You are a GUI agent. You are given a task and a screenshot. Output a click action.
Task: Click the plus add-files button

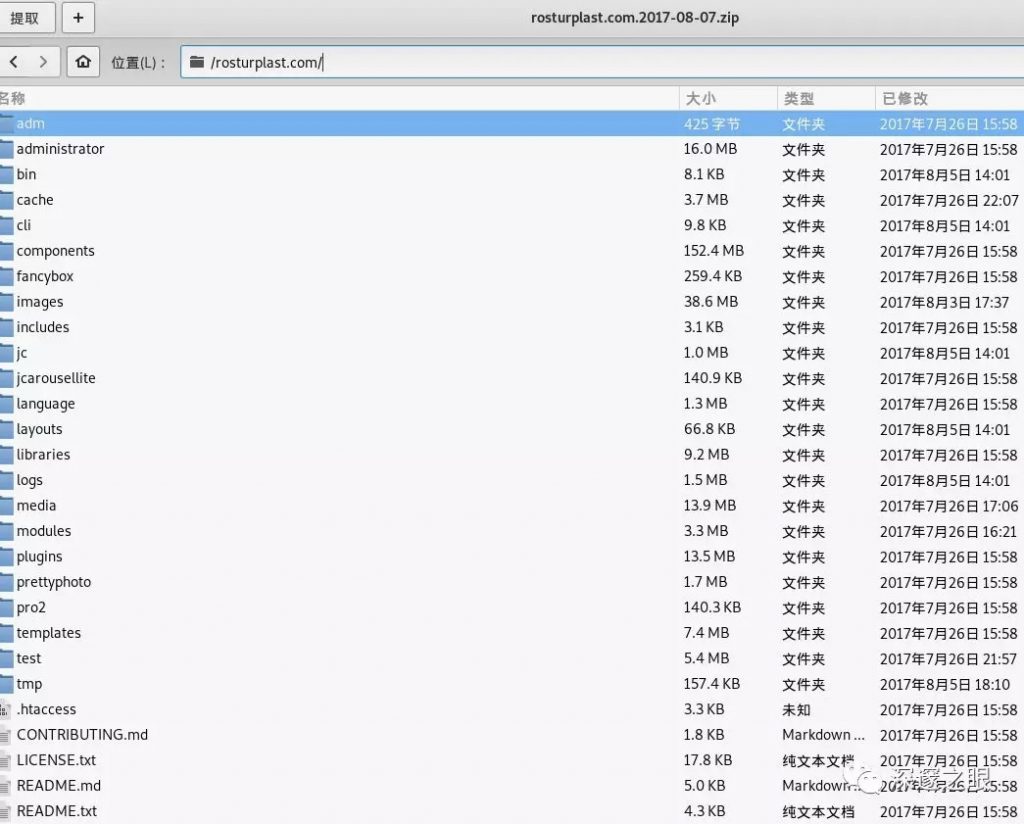pos(78,18)
